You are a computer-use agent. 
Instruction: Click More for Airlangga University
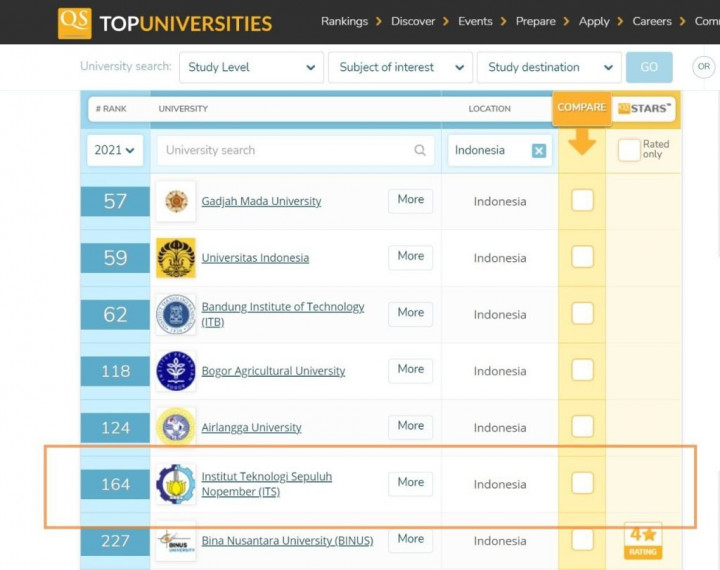coord(411,426)
